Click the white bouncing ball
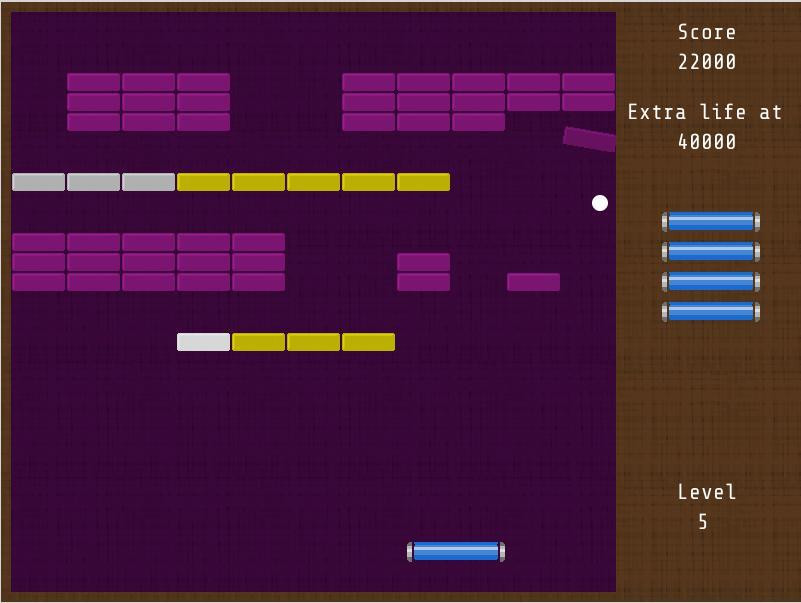This screenshot has width=801, height=603. click(600, 203)
